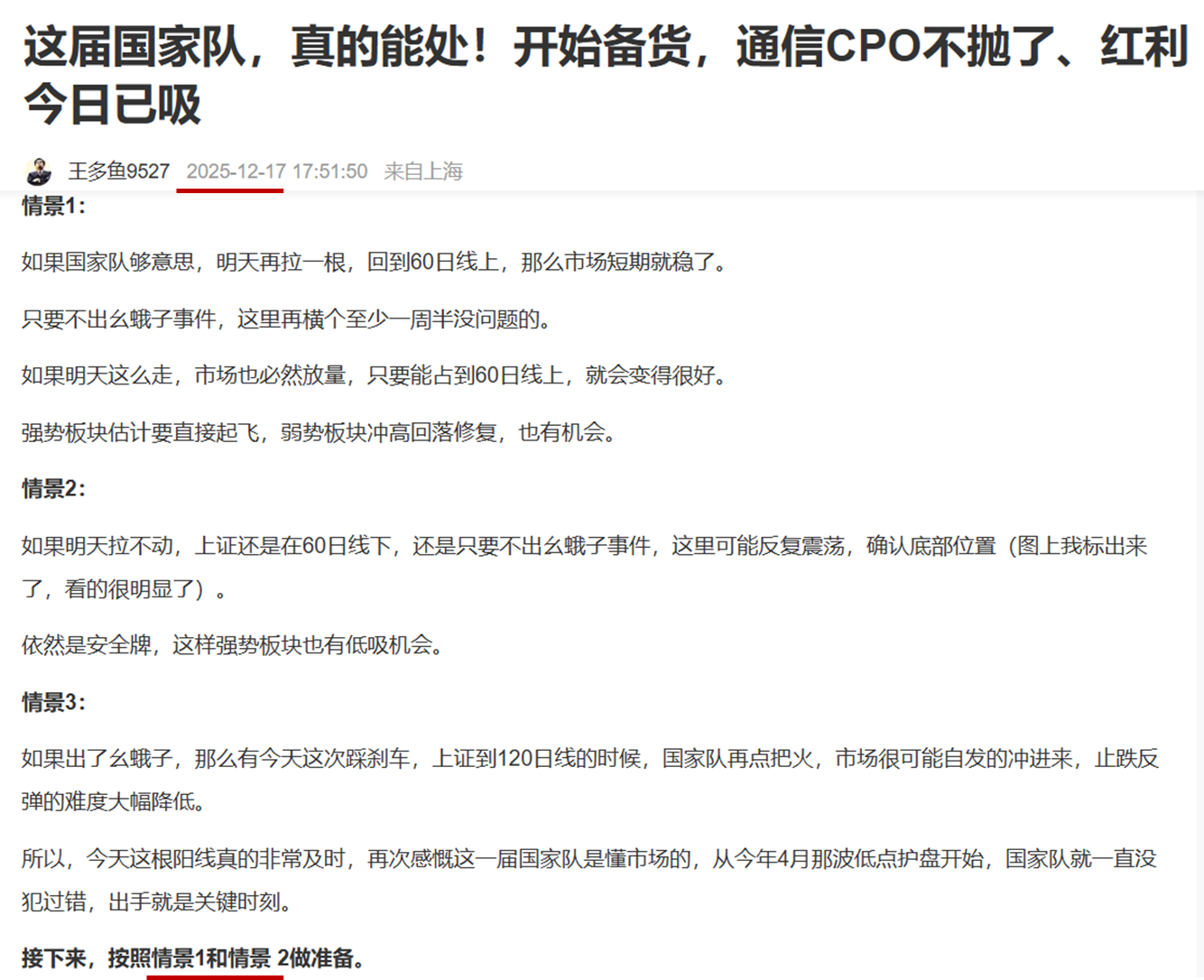Select the line 如果明天拉不动，上证还是在60日线下
The width and height of the screenshot is (1204, 980).
(584, 546)
